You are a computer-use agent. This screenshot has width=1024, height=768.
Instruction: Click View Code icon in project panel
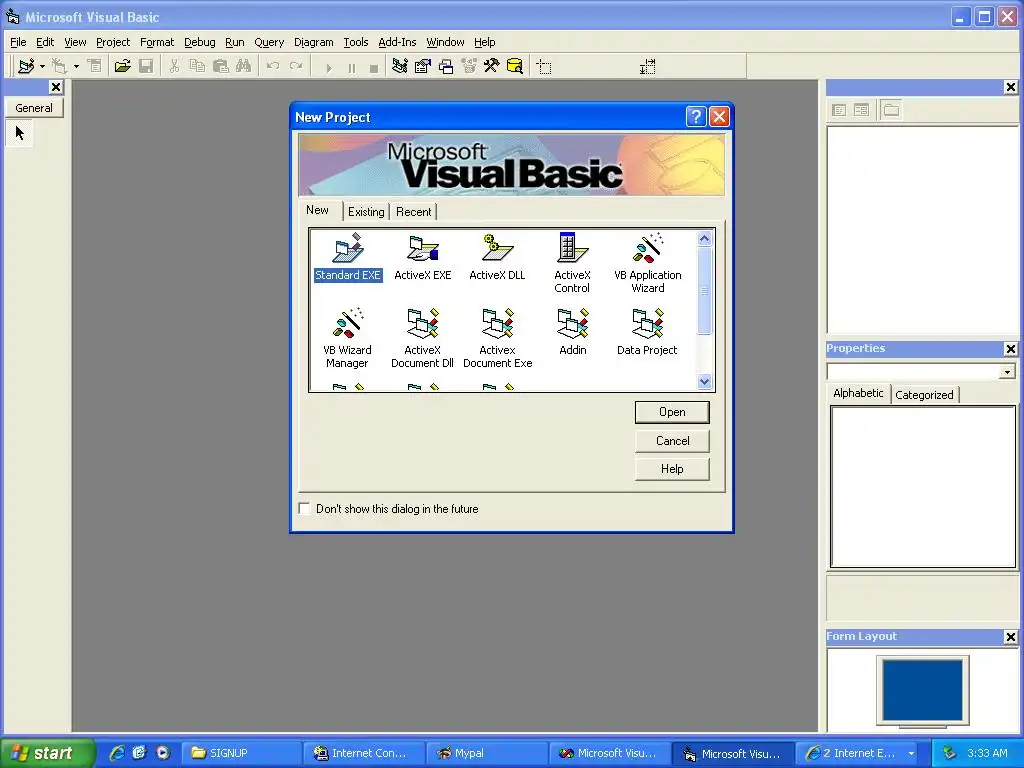(x=839, y=110)
